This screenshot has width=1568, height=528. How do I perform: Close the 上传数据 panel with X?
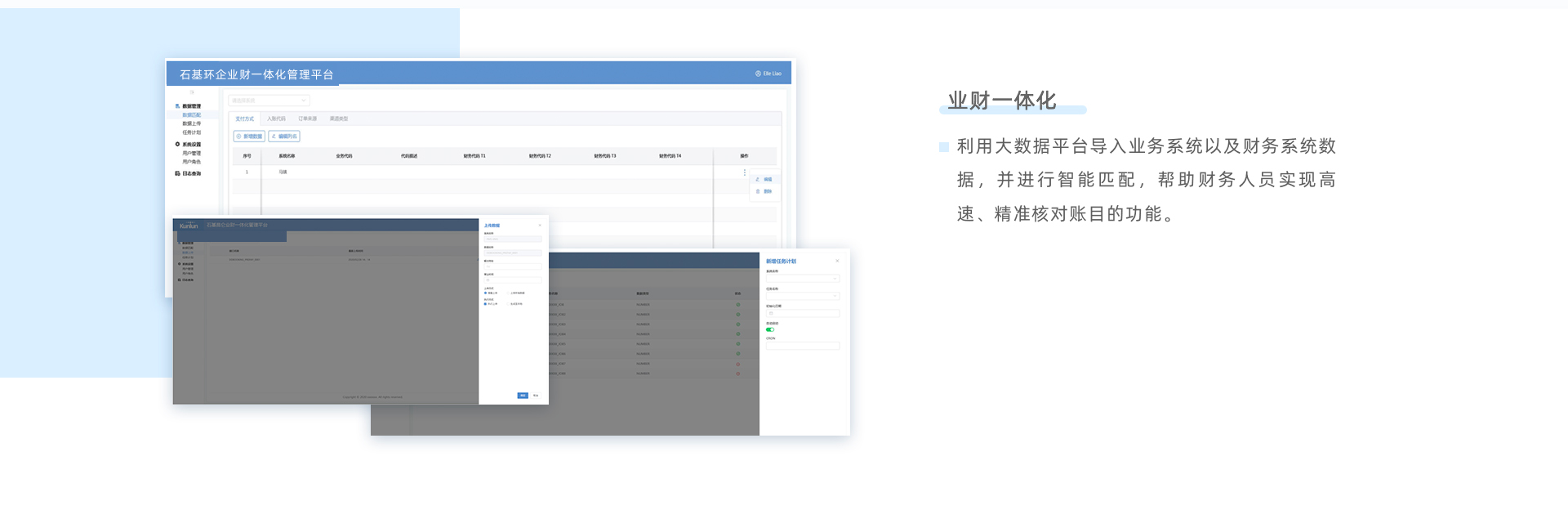539,226
